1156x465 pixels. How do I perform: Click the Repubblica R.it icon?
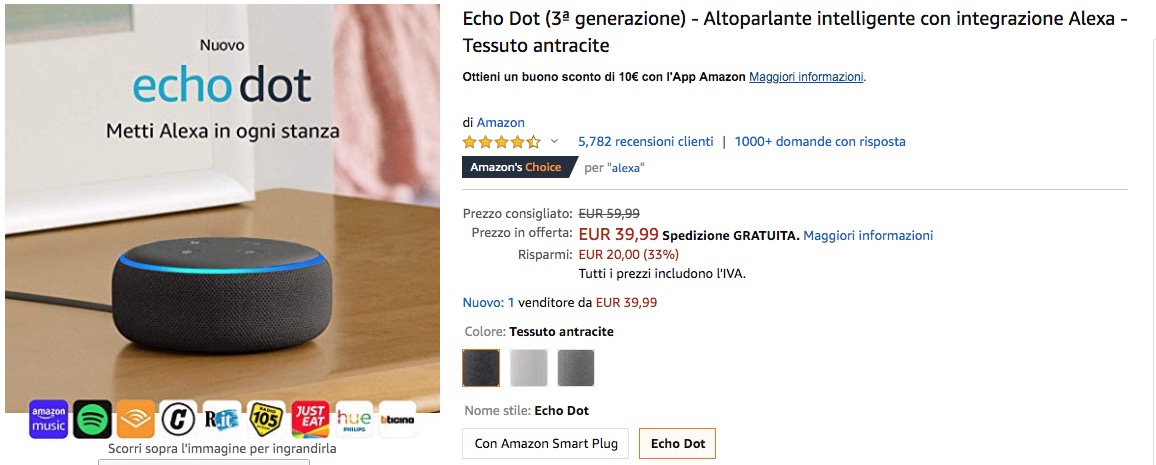click(x=222, y=419)
